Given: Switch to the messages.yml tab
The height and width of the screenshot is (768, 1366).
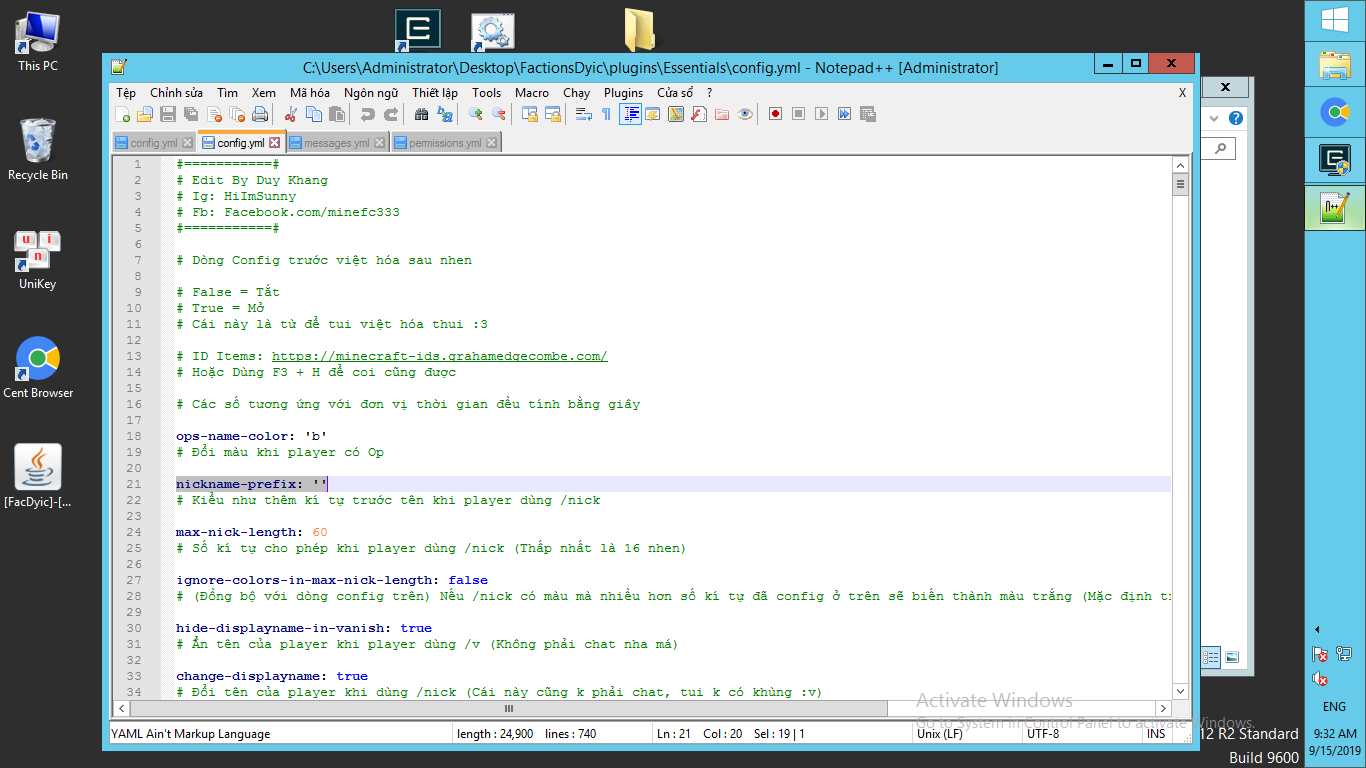Looking at the screenshot, I should (x=336, y=143).
